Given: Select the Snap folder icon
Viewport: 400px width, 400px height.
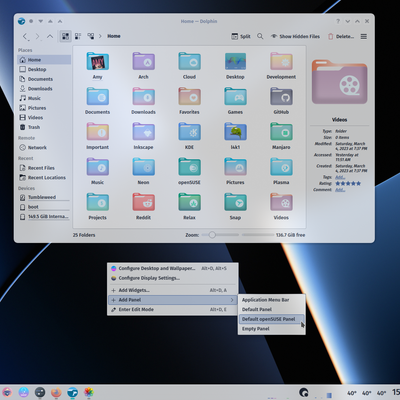Looking at the screenshot, I should 235,202.
